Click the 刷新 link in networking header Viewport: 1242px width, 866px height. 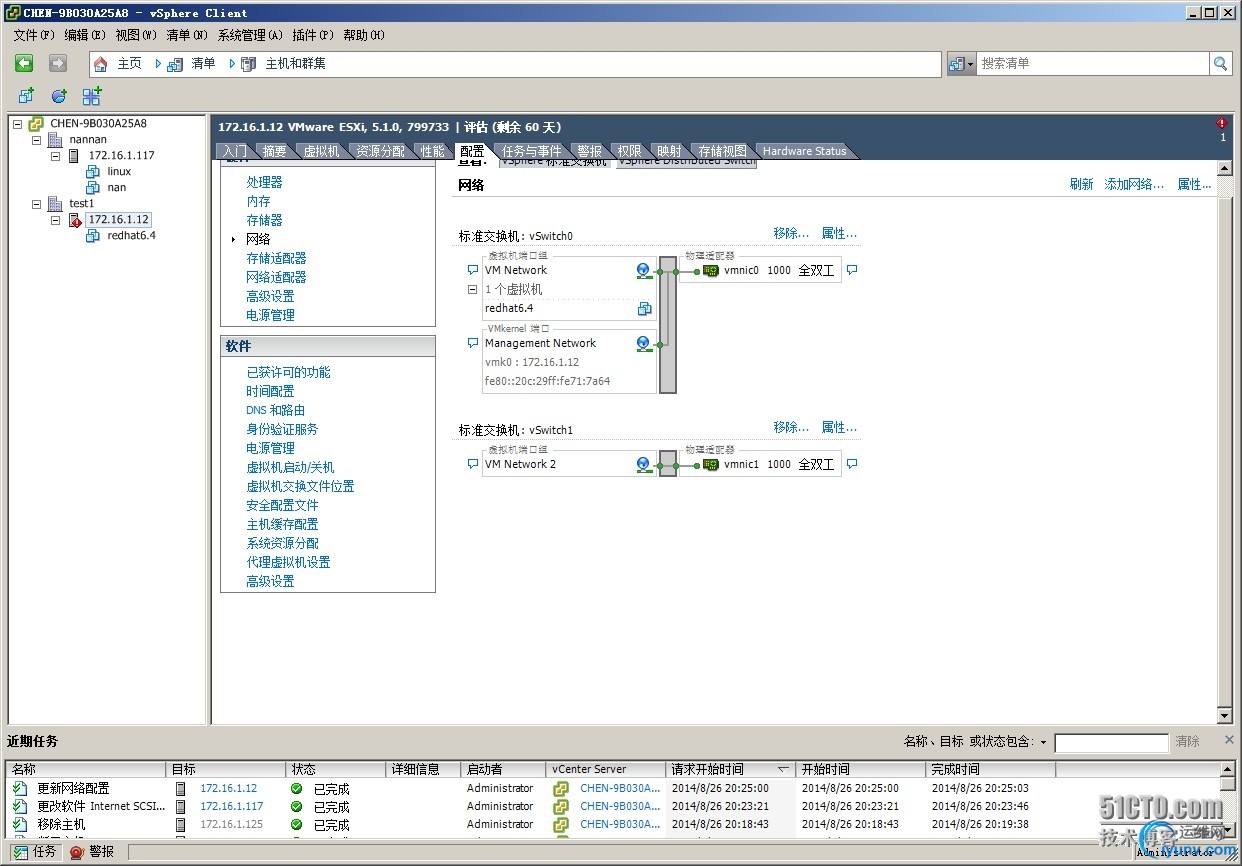point(1081,184)
